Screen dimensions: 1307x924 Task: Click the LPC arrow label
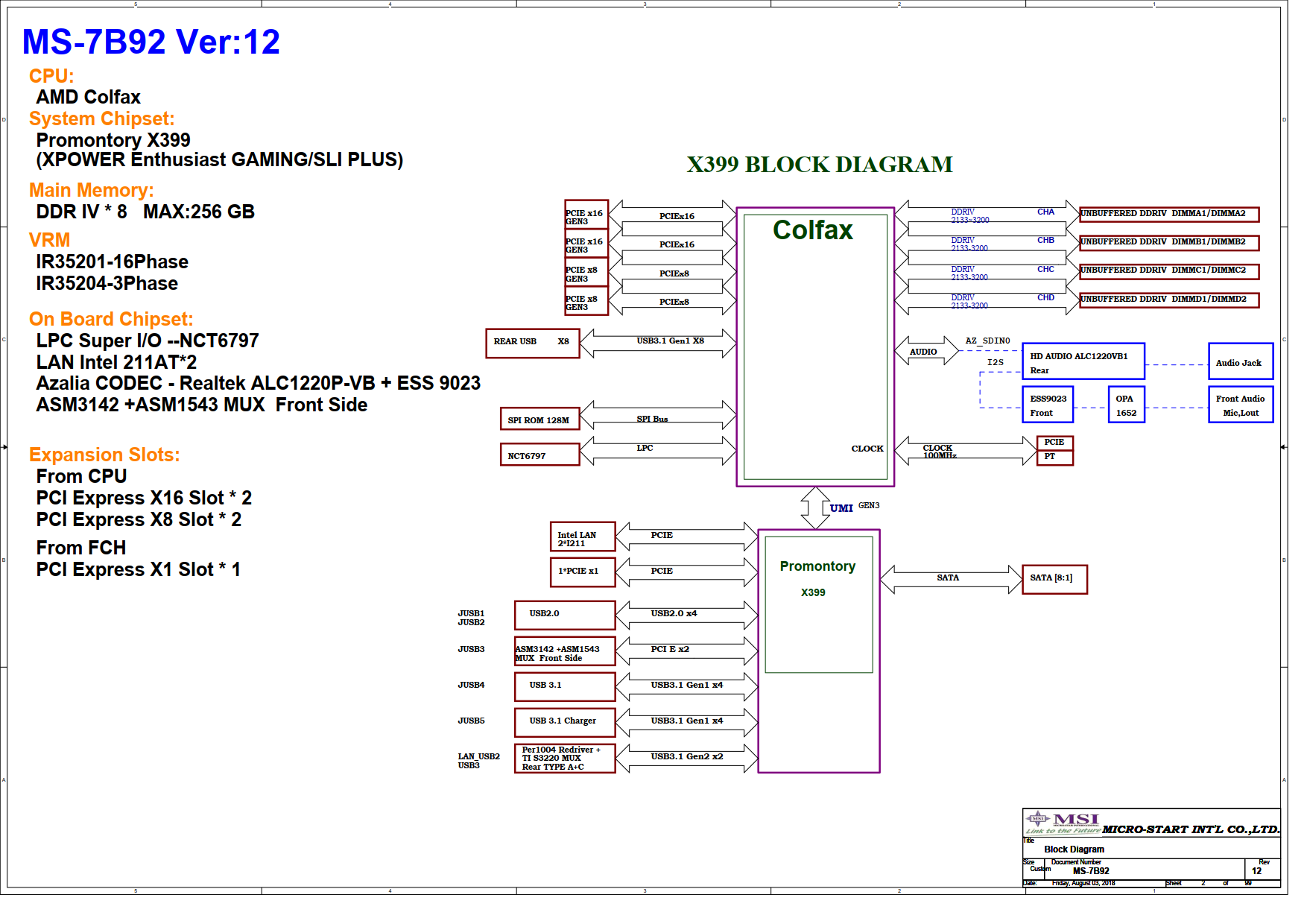tap(645, 448)
